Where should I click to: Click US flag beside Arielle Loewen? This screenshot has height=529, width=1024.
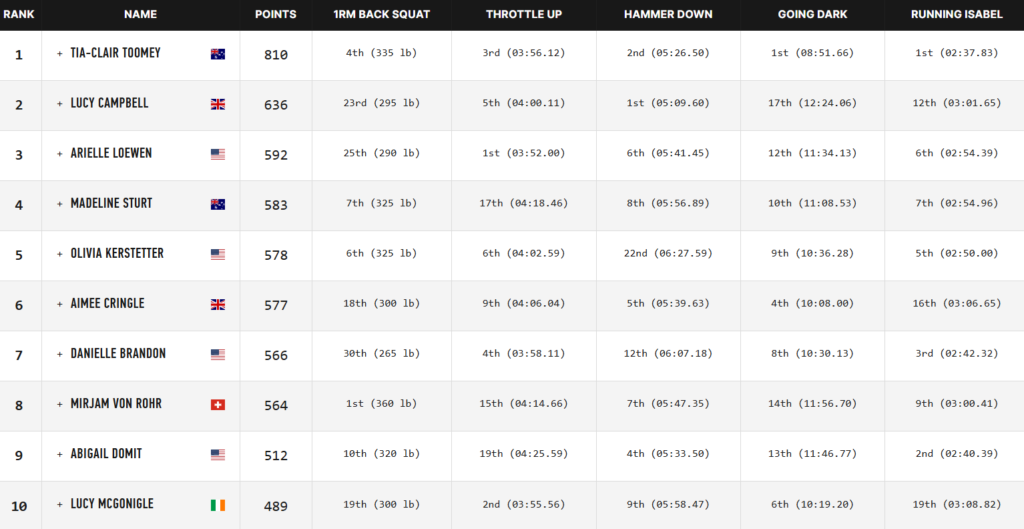pos(217,154)
